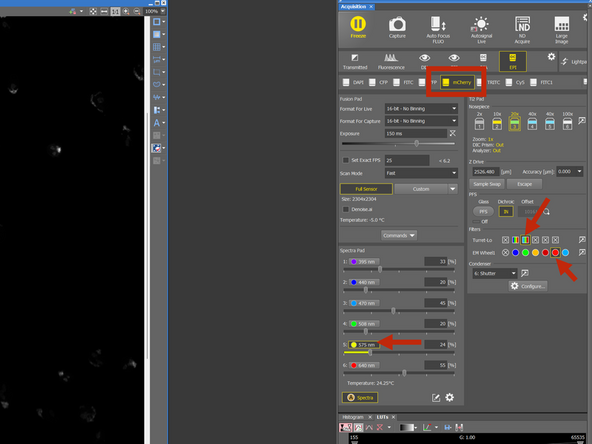Viewport: 592px width, 444px height.
Task: Open the Format For Live dropdown
Action: 421,109
